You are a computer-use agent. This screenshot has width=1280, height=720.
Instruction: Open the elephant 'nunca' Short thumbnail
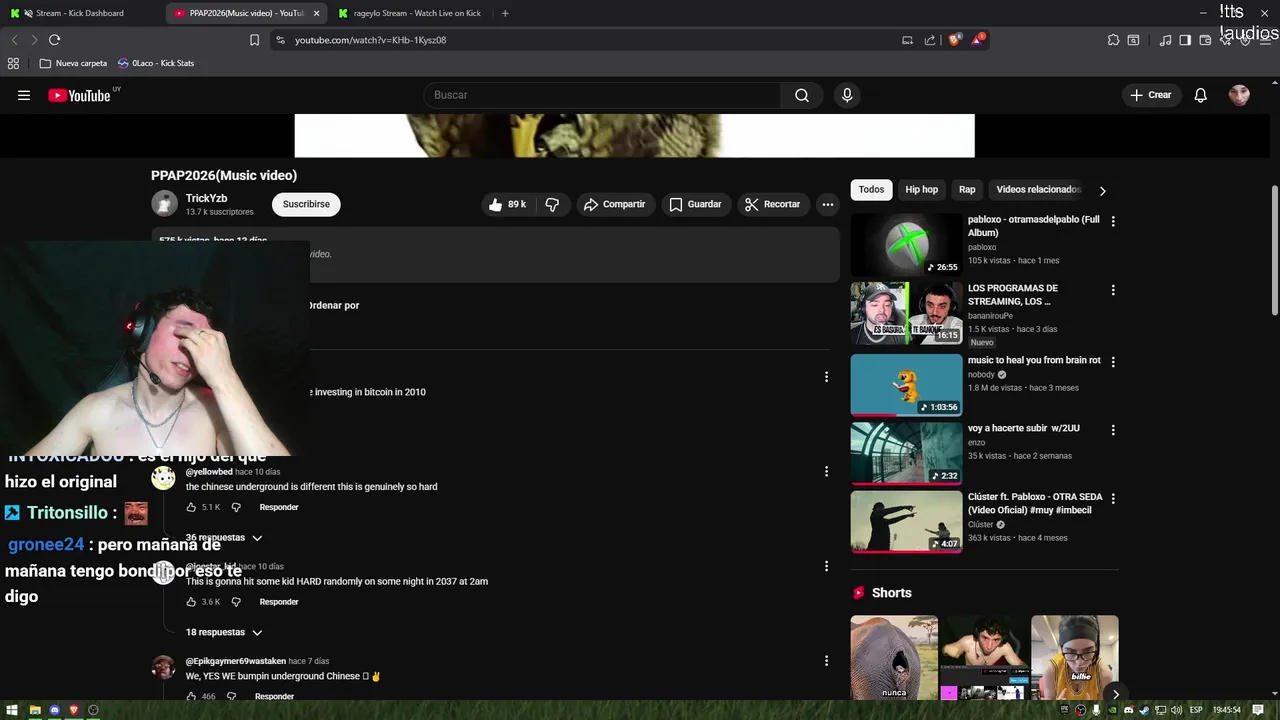894,658
